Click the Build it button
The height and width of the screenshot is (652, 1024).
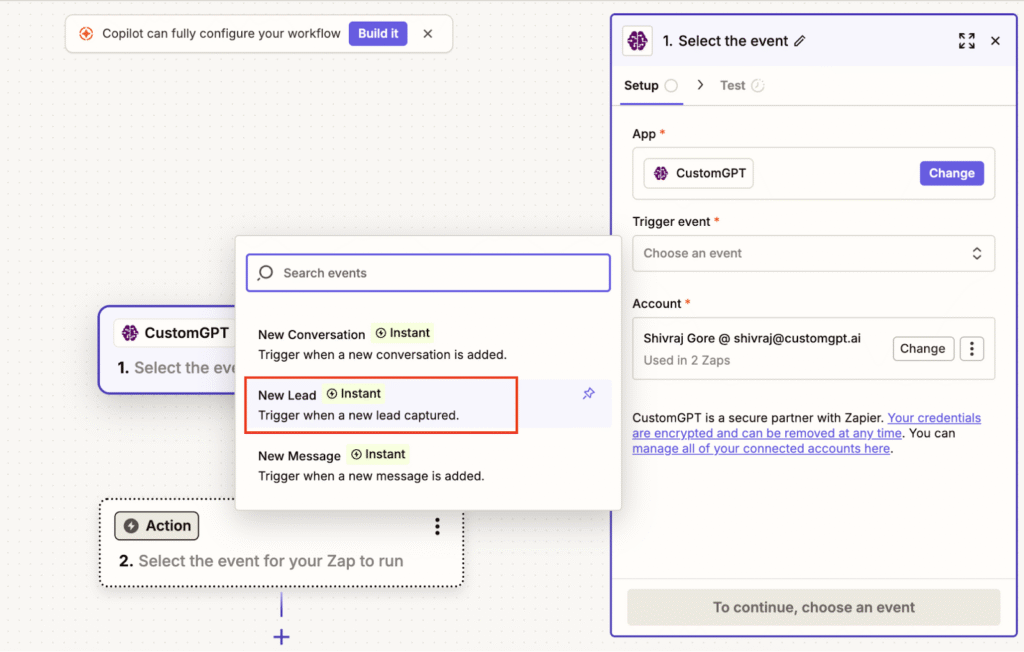[378, 33]
